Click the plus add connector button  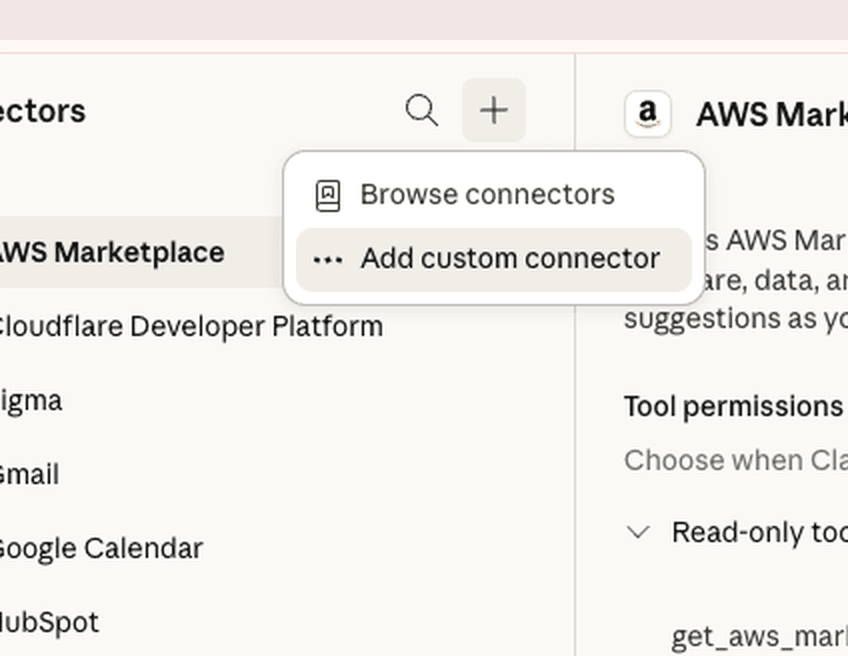(x=493, y=110)
